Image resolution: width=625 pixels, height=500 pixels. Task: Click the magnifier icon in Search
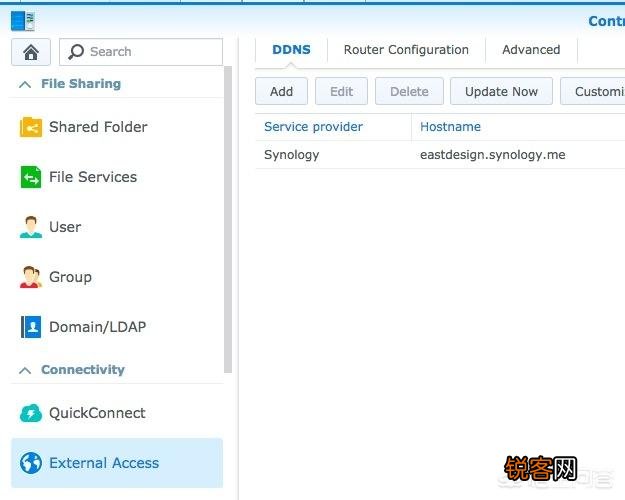click(x=76, y=52)
